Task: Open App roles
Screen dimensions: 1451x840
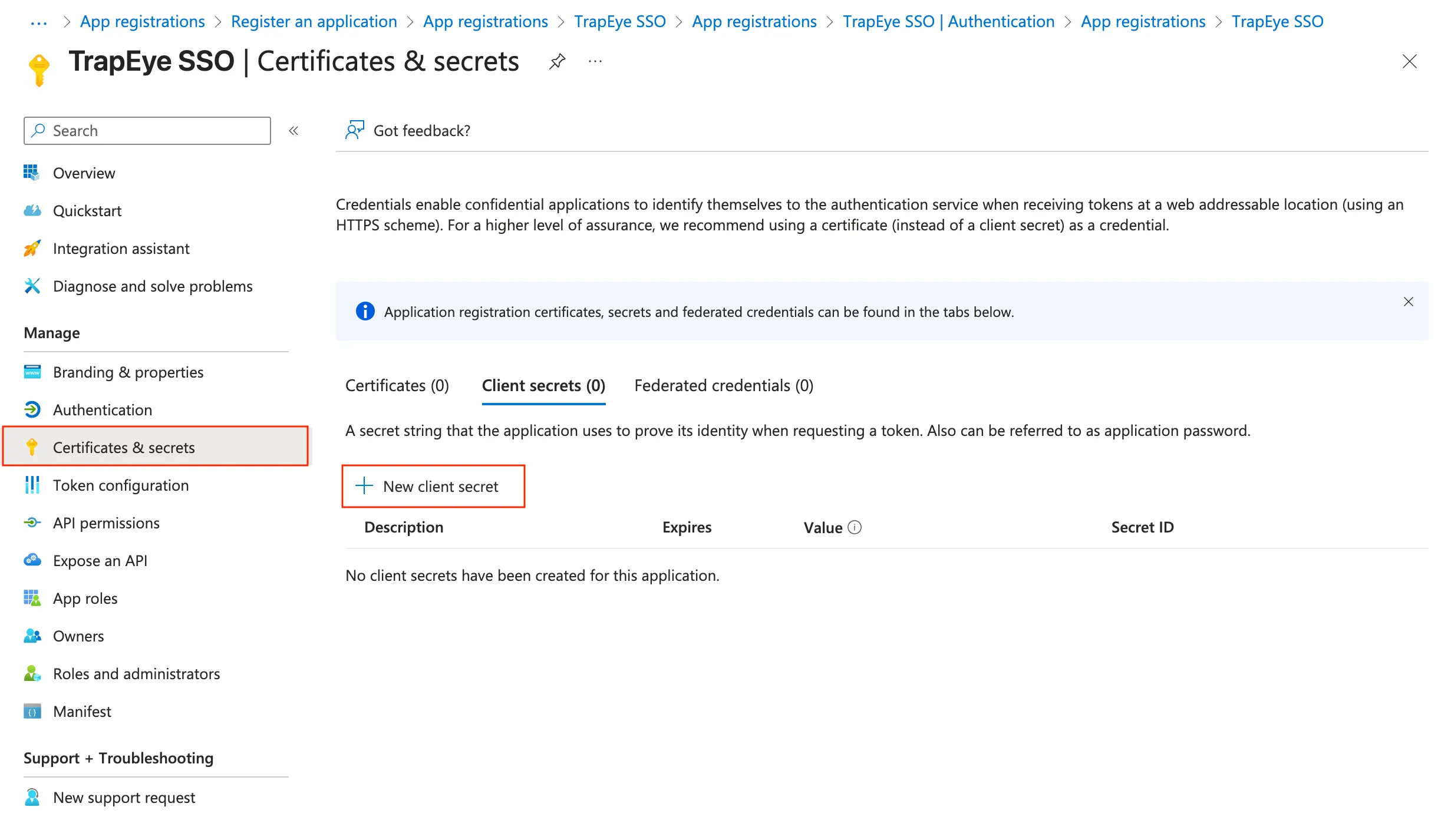Action: 85,598
